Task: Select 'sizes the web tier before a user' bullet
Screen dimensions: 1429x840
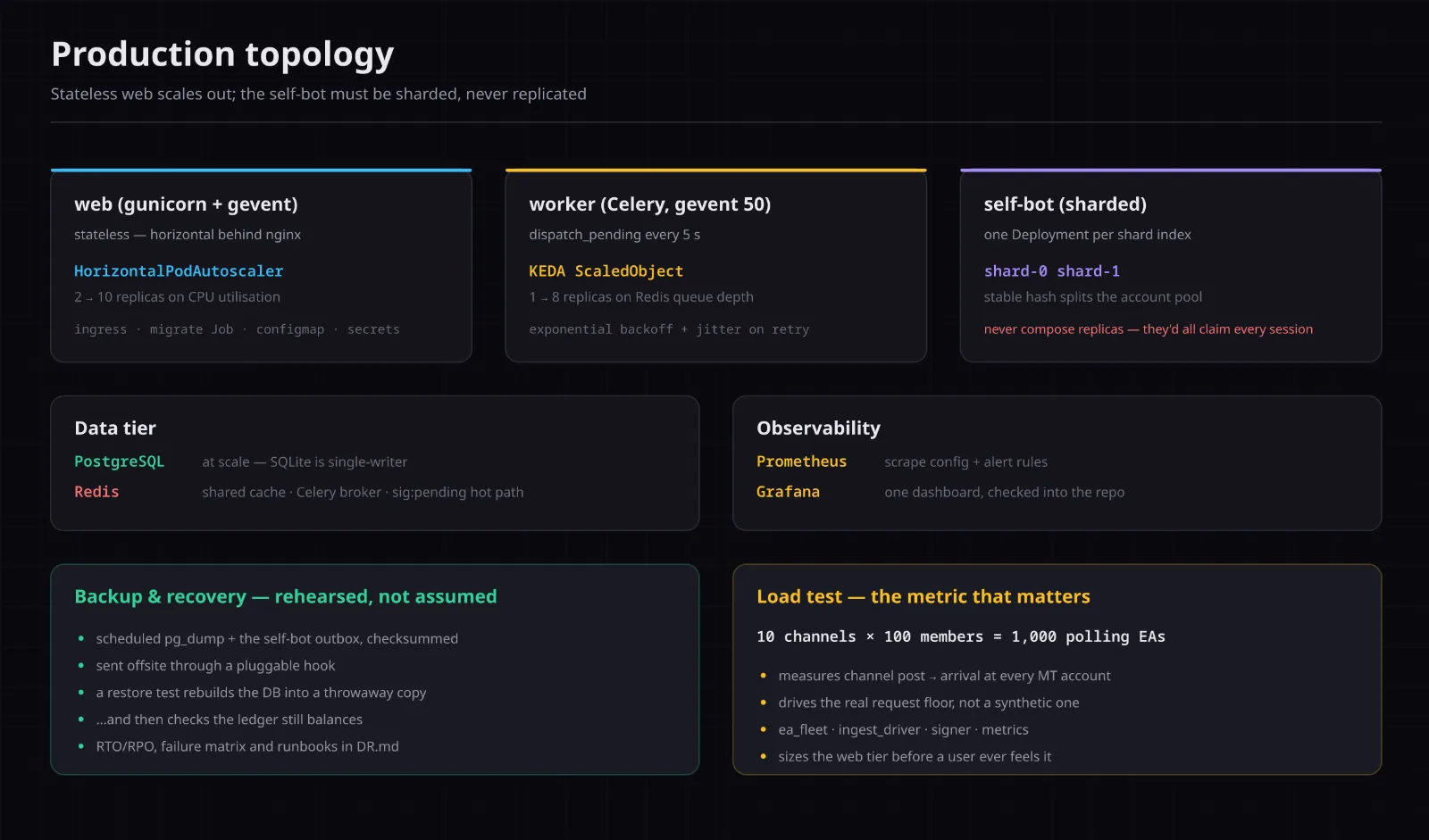Action: point(915,756)
